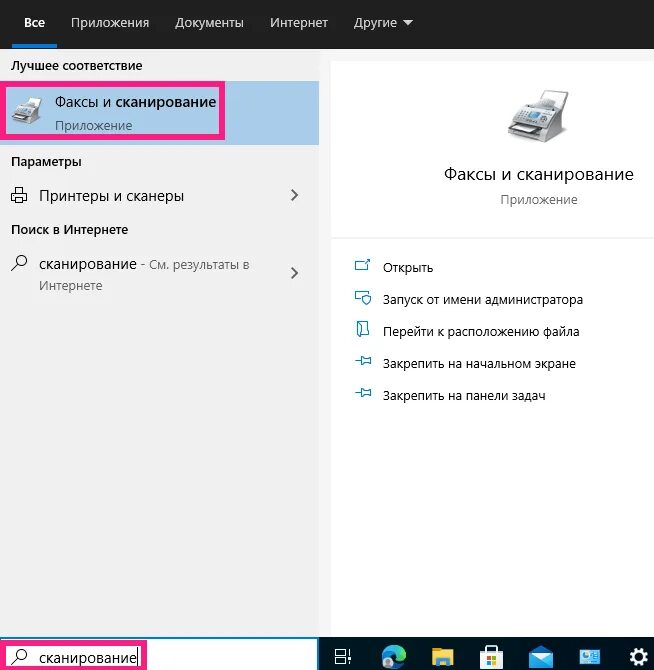Image resolution: width=654 pixels, height=670 pixels.
Task: Choose Закрепить на начальном экране
Action: click(x=479, y=364)
